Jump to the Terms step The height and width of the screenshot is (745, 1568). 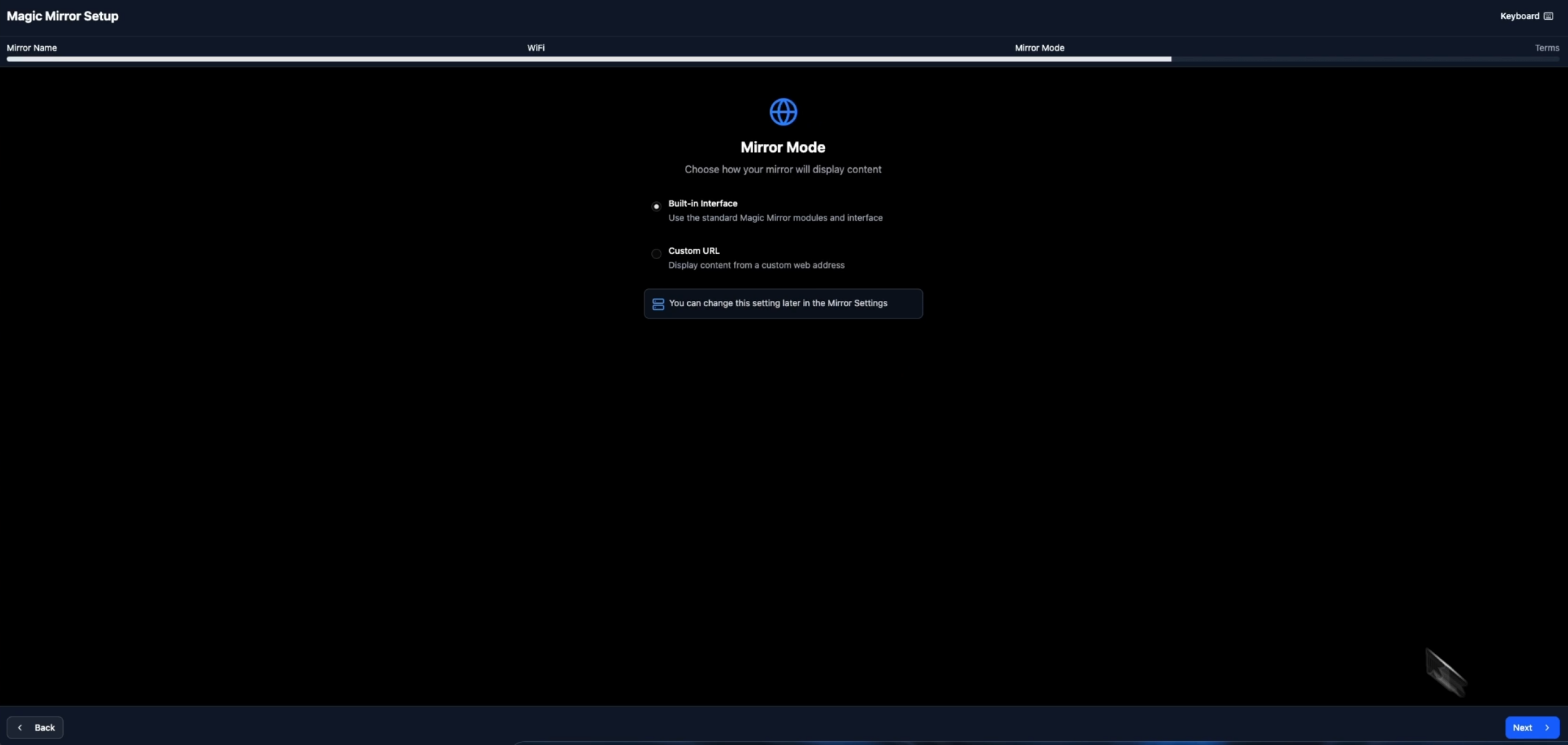pos(1546,48)
